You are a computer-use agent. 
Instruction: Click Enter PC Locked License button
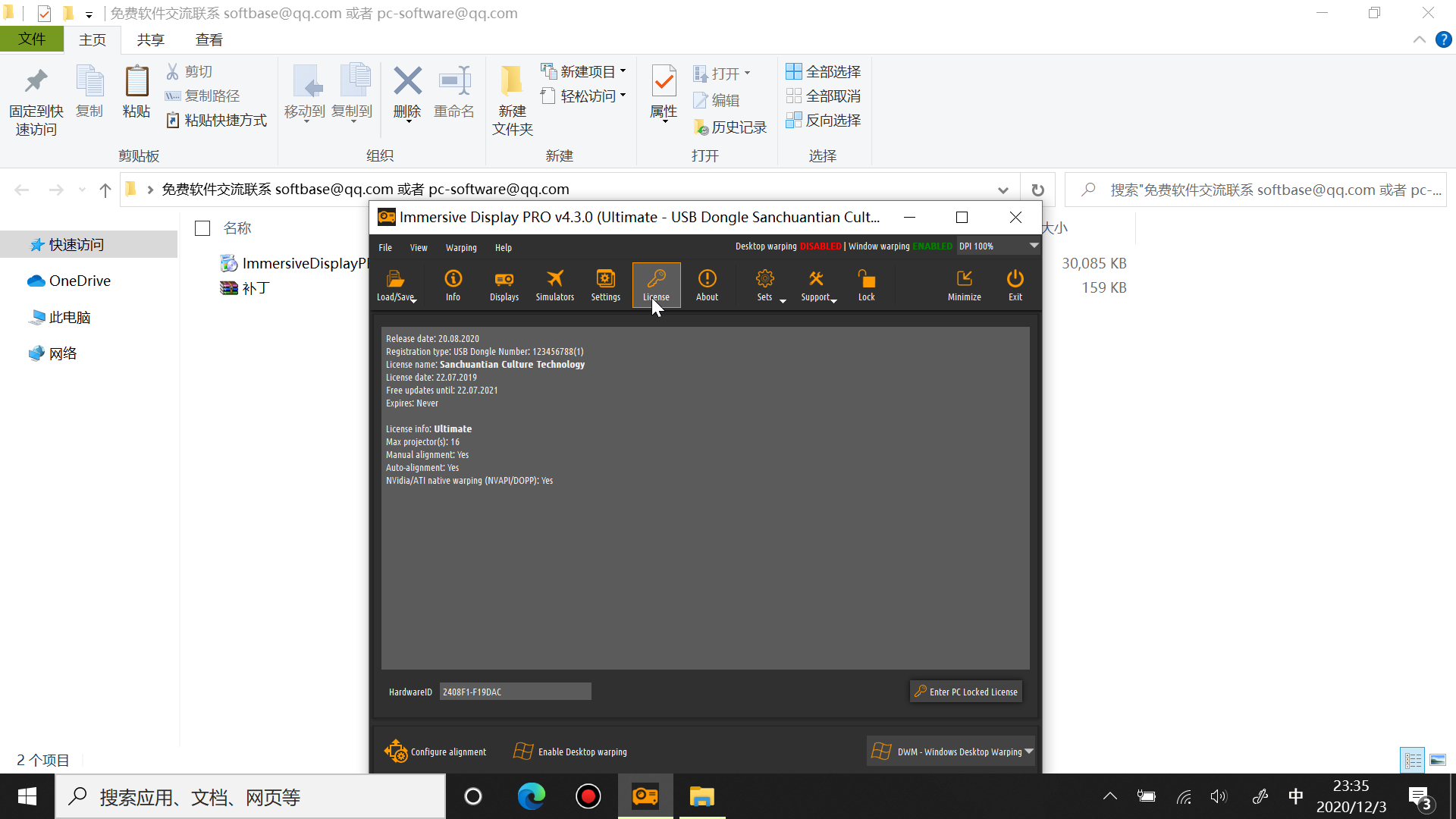point(966,691)
